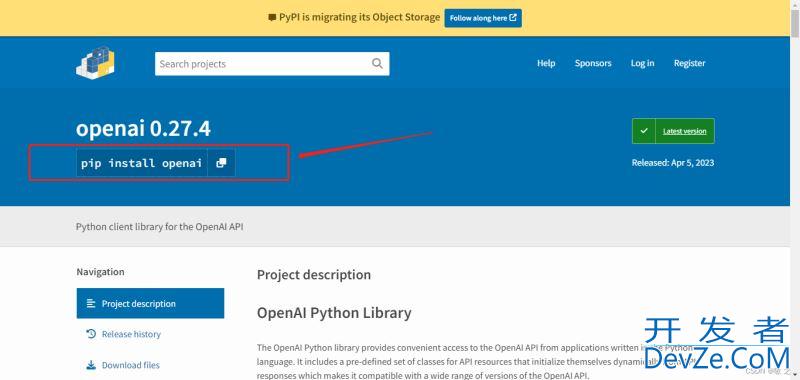Click the PyPI migrating Object Storage notice
Screen dimensions: 800x380
point(355,17)
